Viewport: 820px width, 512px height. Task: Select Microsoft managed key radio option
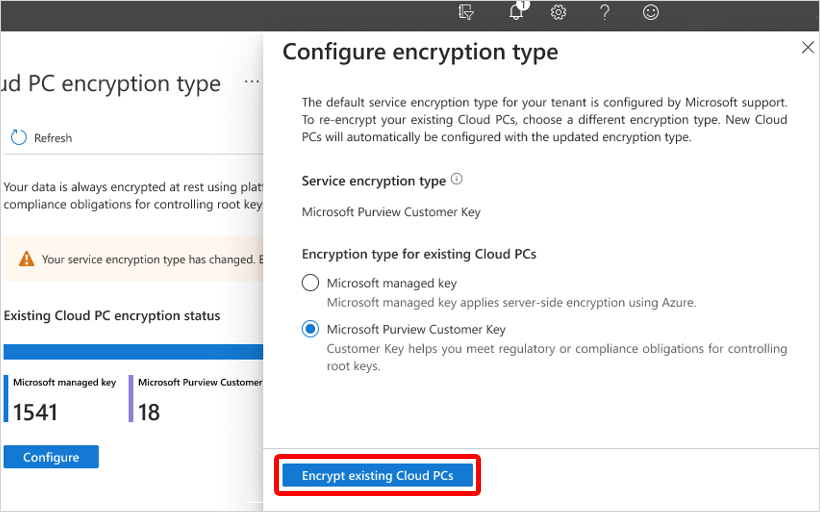click(311, 283)
